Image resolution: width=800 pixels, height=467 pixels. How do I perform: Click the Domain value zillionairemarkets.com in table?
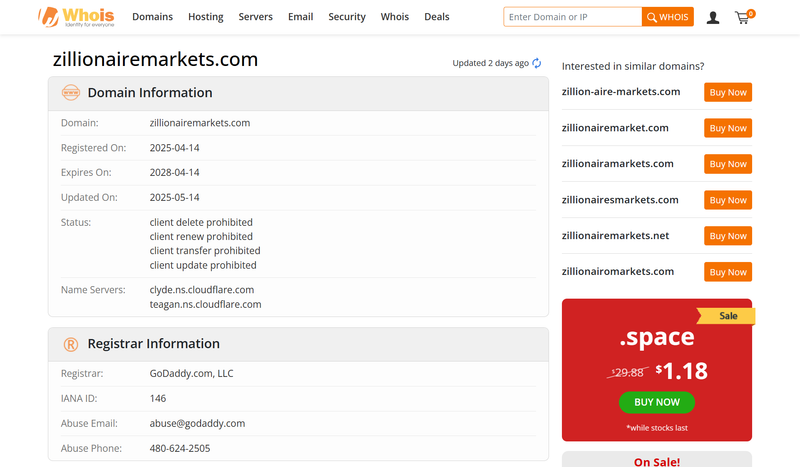(199, 123)
